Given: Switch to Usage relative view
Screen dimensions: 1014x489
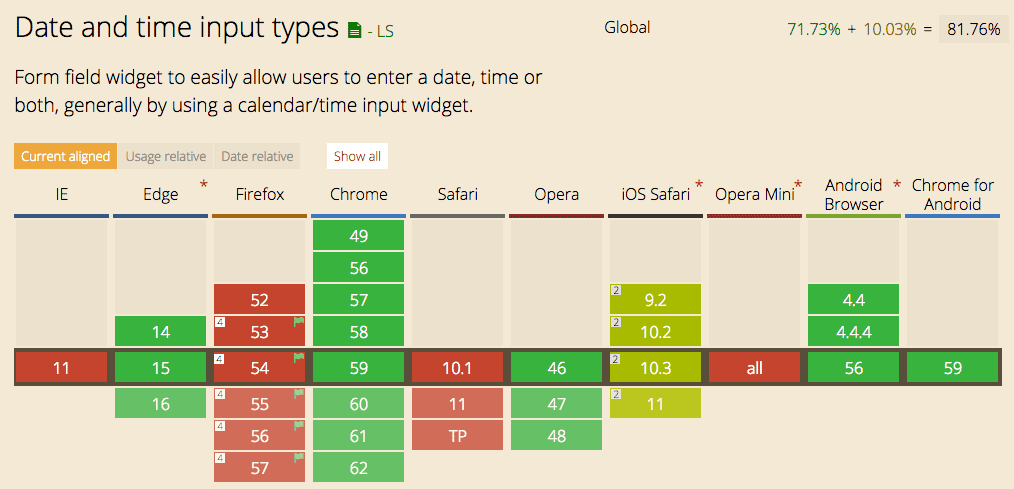Looking at the screenshot, I should point(165,156).
